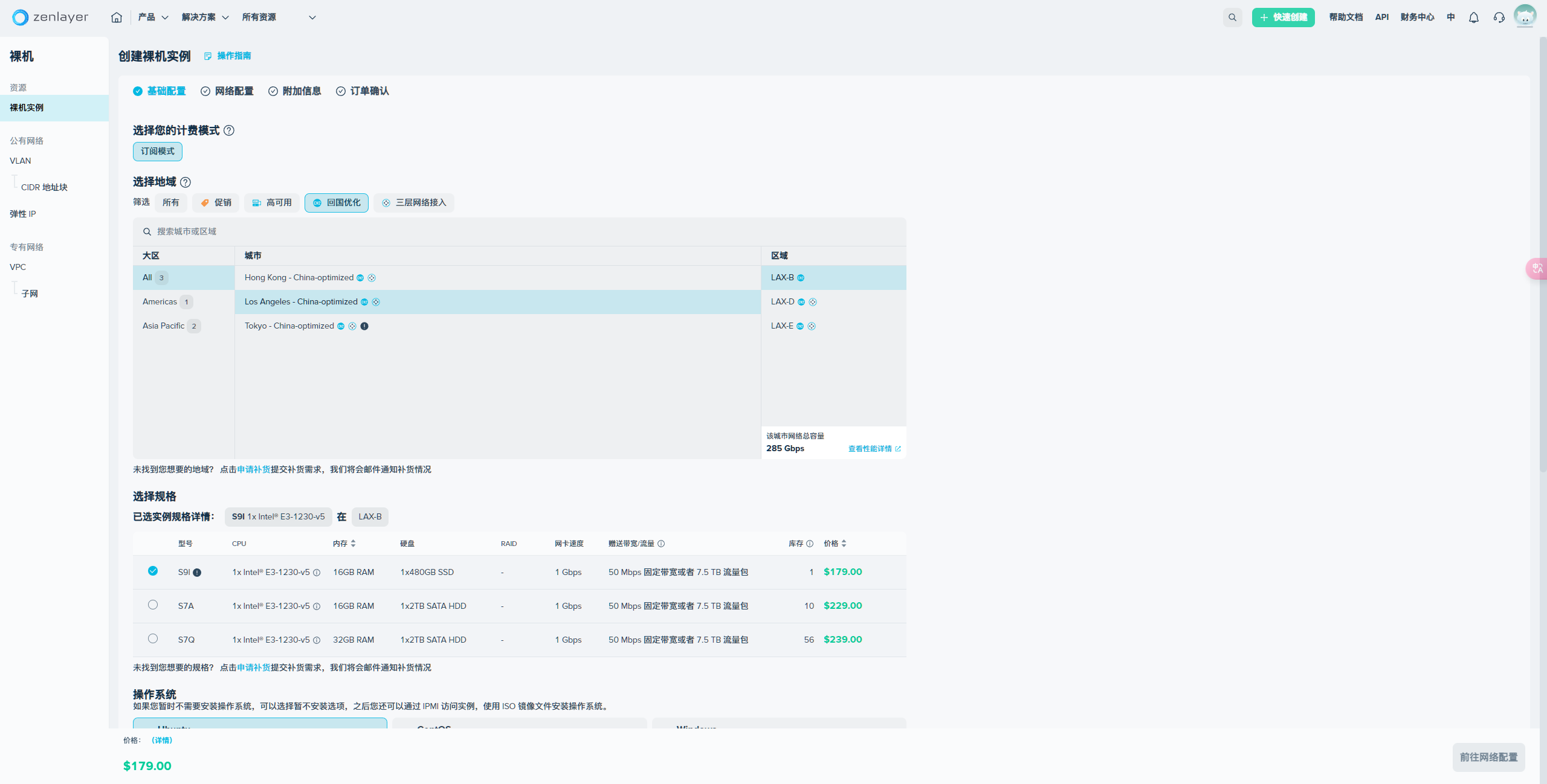The image size is (1547, 784).
Task: Open VLAN in the sidebar menu
Action: (x=21, y=161)
